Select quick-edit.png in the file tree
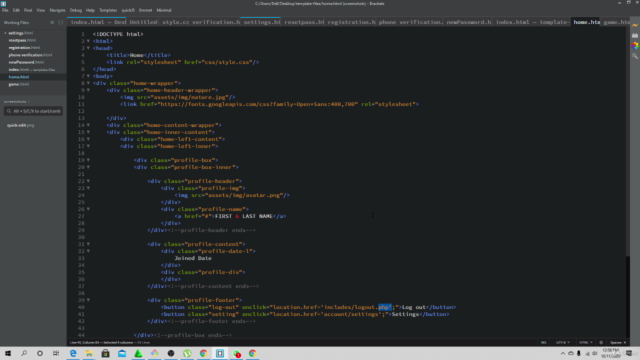 click(x=20, y=125)
